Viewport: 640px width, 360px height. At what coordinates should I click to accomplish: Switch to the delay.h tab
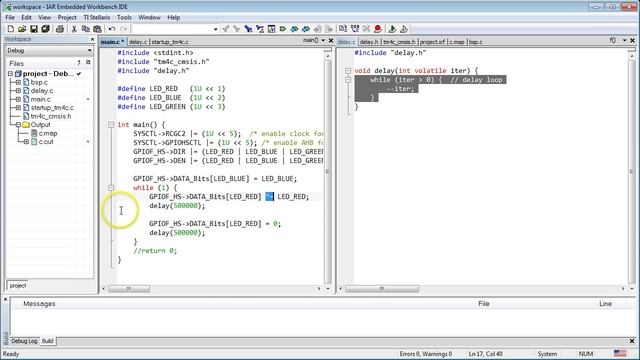pyautogui.click(x=369, y=42)
